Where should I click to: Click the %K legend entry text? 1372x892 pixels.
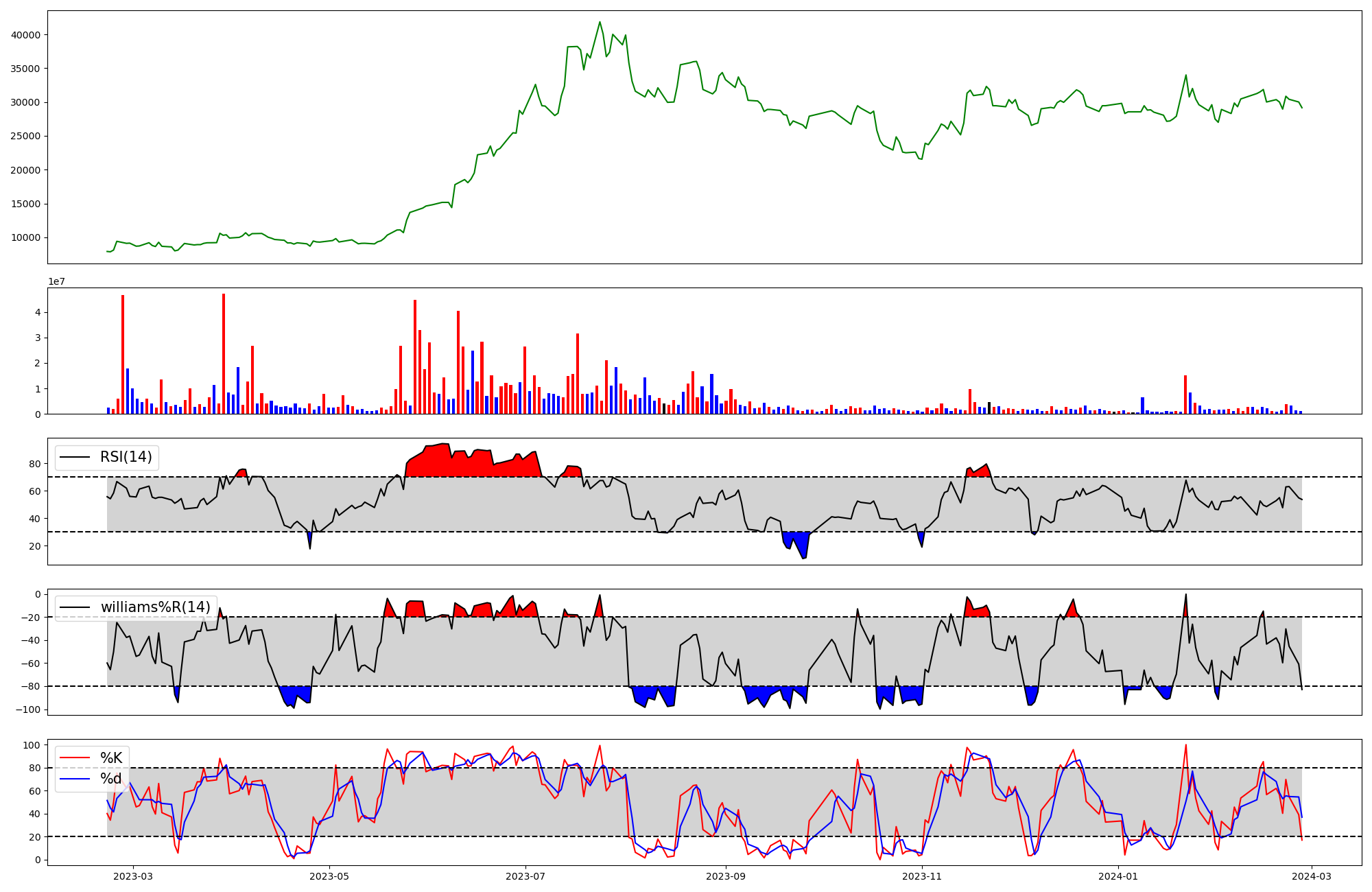click(x=111, y=758)
